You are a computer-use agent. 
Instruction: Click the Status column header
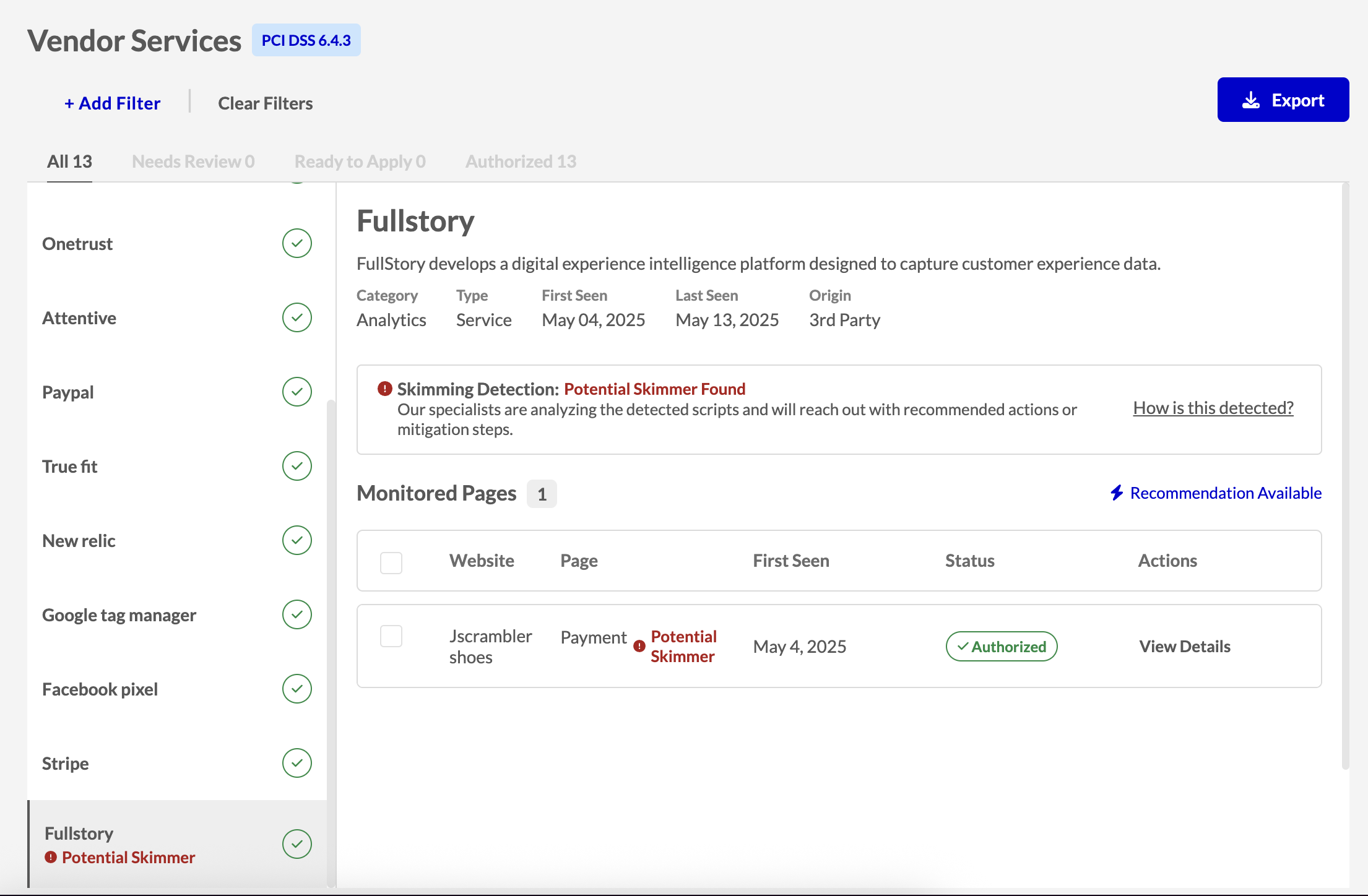(x=970, y=561)
